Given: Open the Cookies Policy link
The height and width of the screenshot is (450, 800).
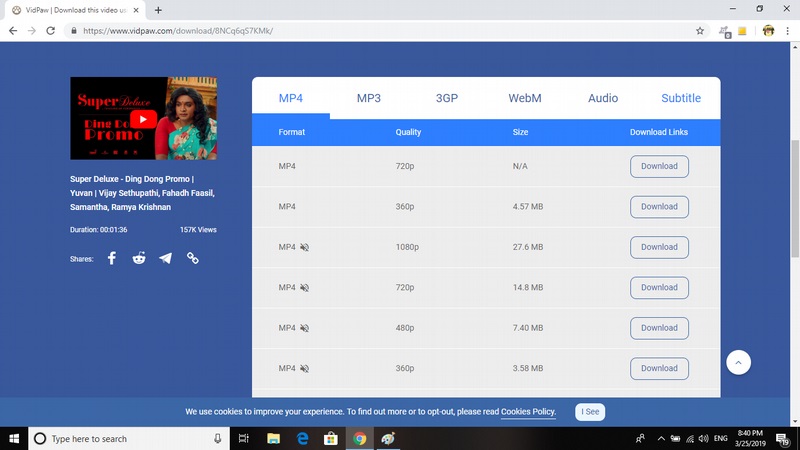Looking at the screenshot, I should click(x=528, y=412).
